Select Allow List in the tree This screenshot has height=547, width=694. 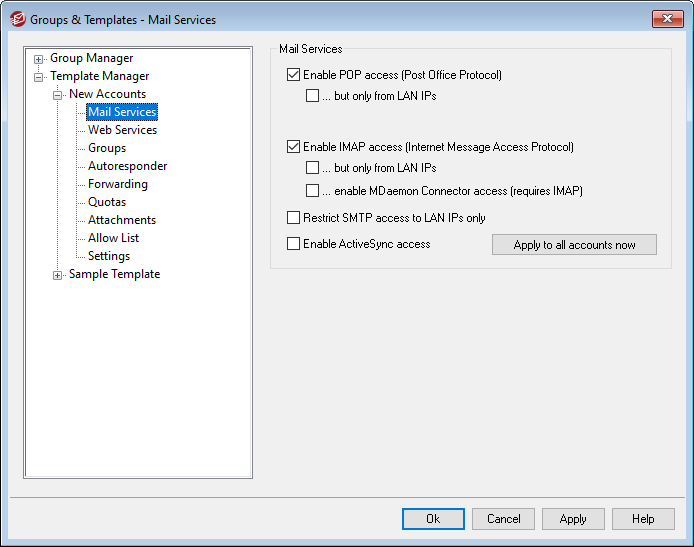(x=113, y=238)
